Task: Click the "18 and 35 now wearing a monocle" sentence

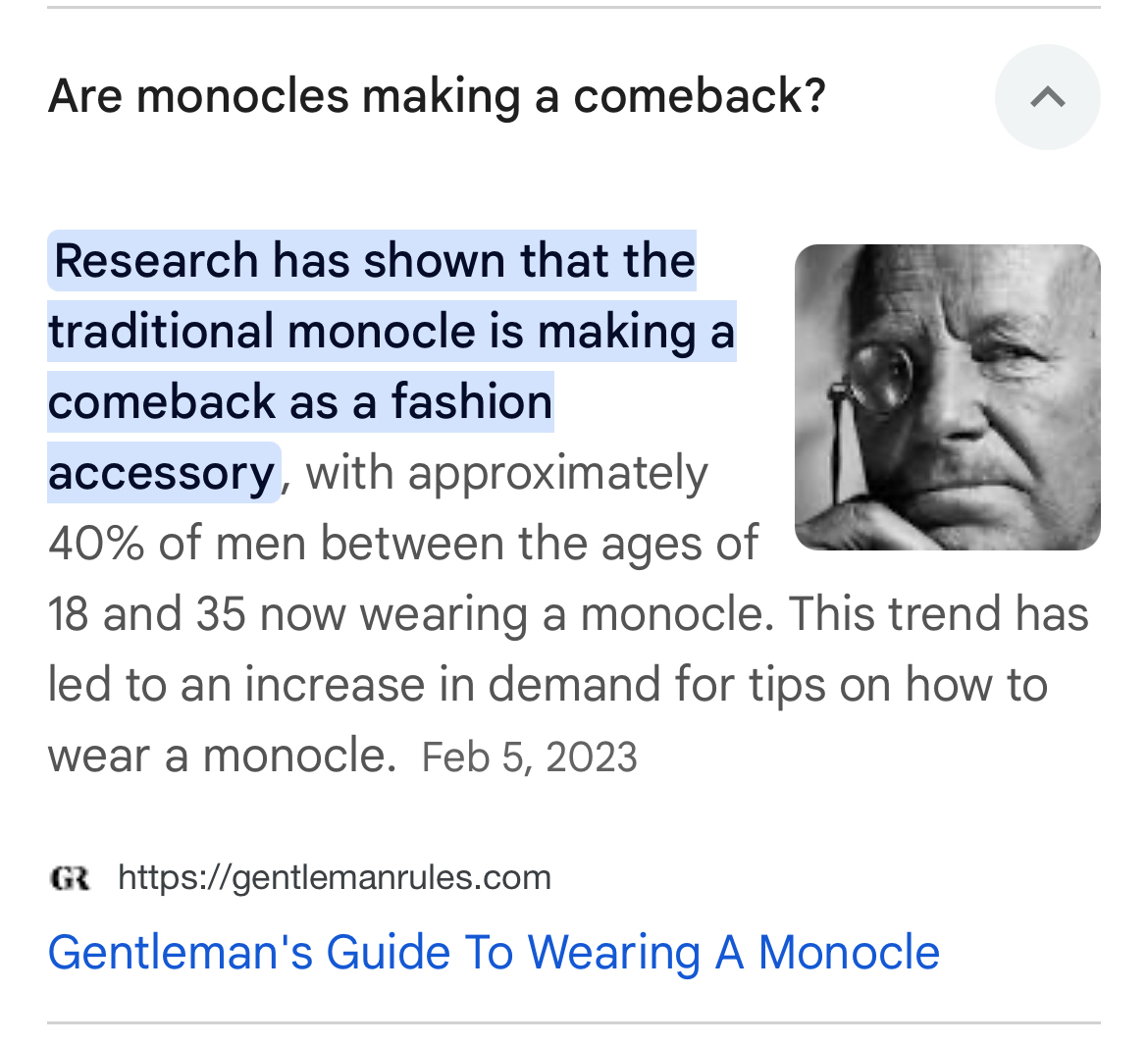Action: [x=410, y=615]
